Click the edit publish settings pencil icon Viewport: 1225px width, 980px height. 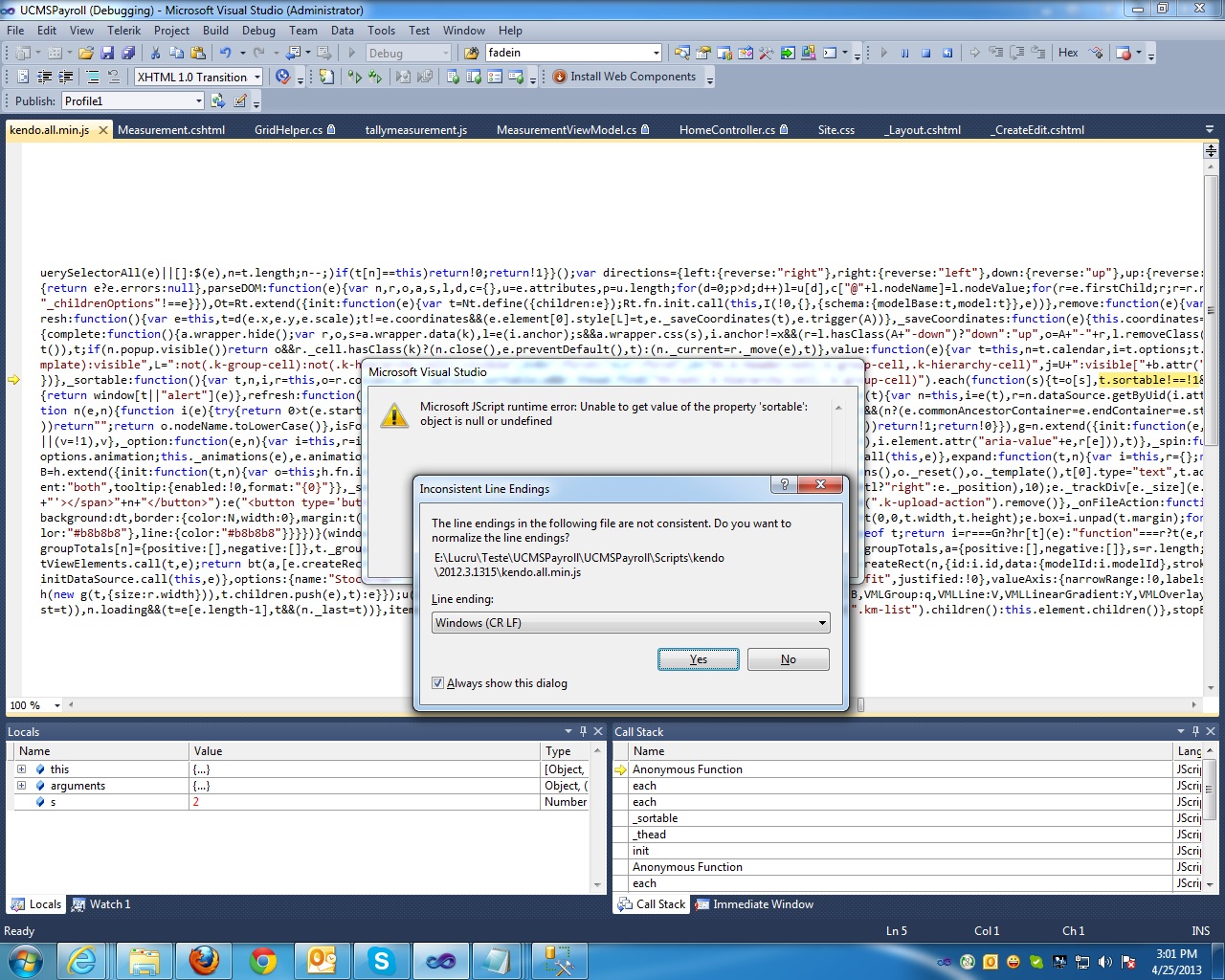click(240, 100)
